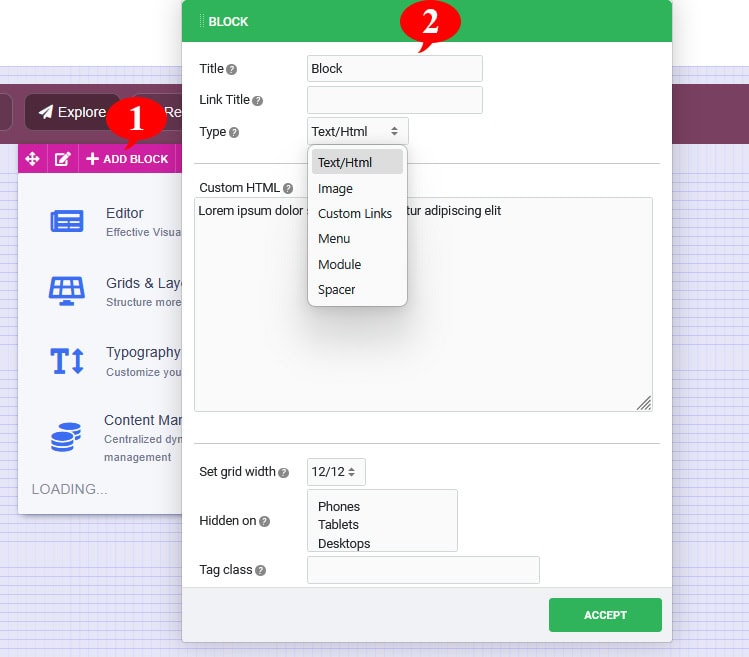Click the Content Management coins icon
The height and width of the screenshot is (657, 749).
[66, 437]
